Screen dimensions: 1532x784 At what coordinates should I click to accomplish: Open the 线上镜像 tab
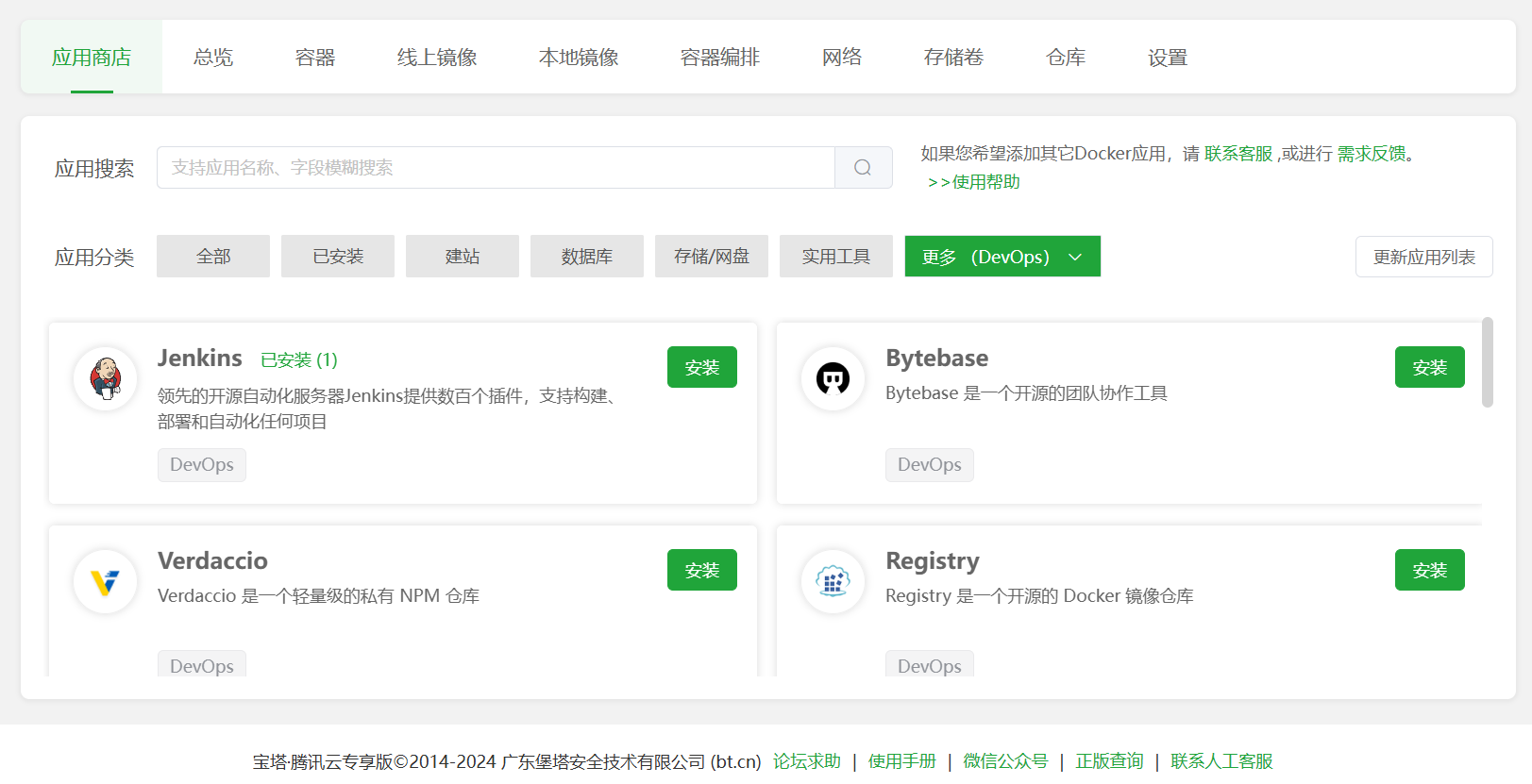437,58
